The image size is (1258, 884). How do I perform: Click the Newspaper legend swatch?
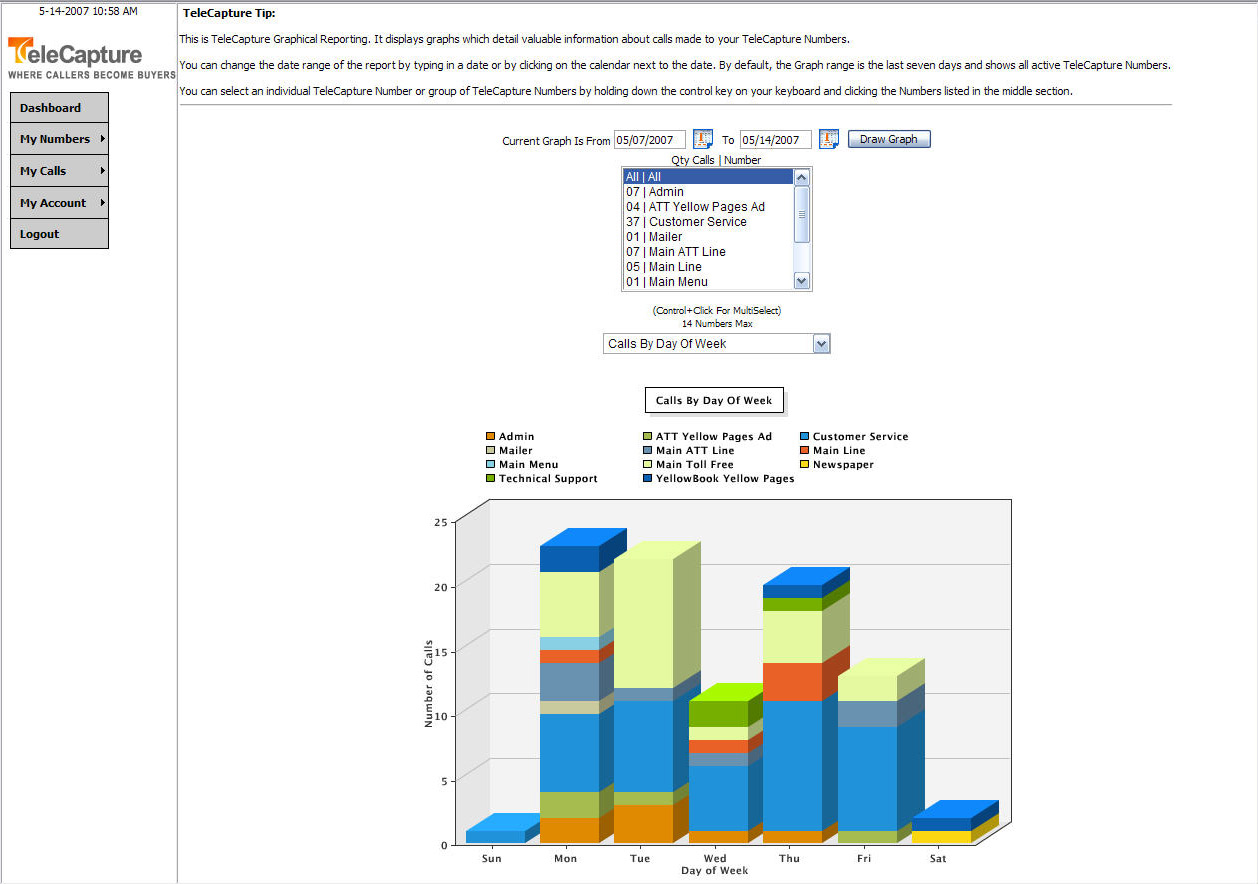point(804,464)
